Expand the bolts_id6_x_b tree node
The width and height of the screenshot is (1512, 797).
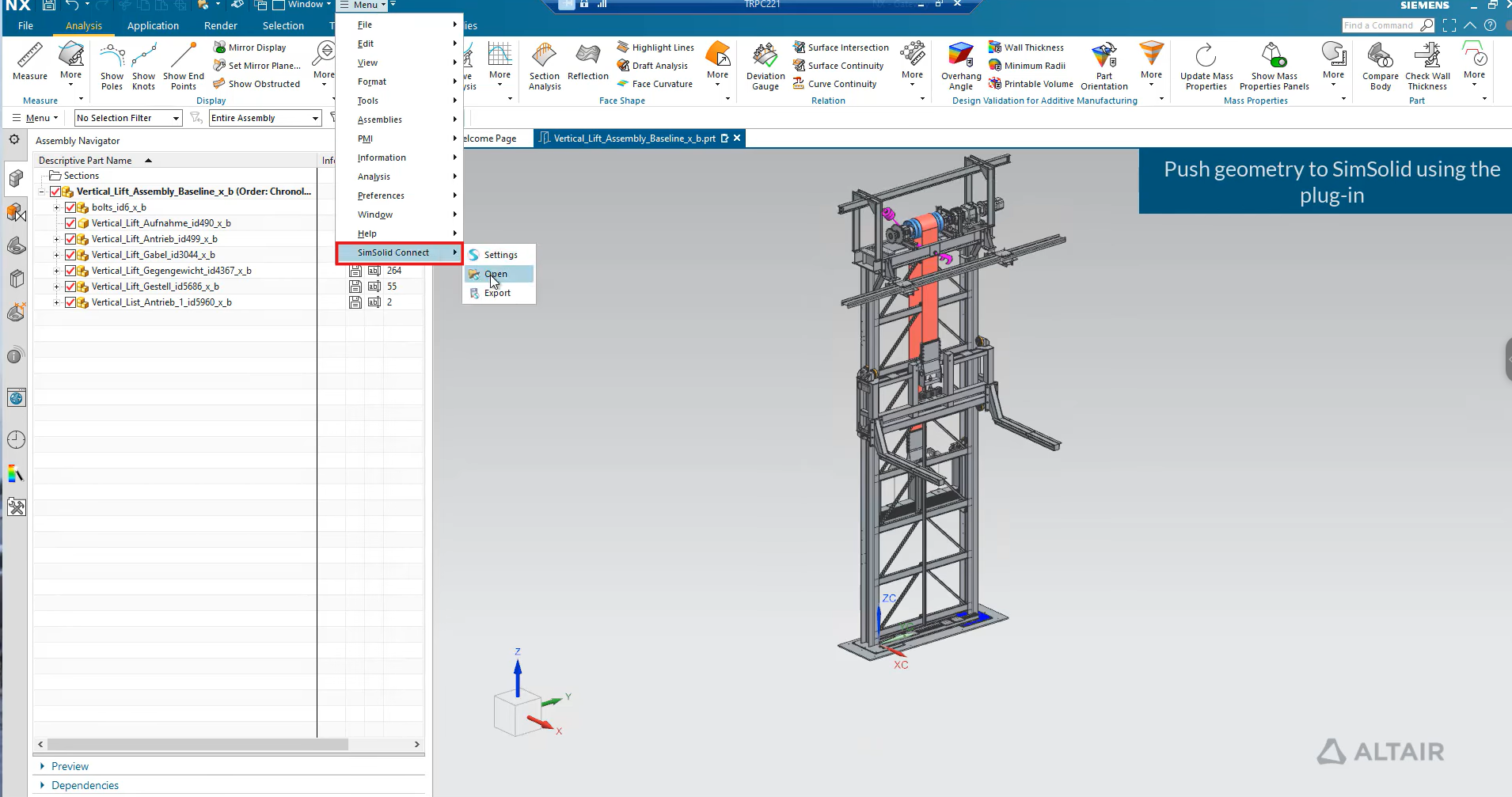click(57, 207)
